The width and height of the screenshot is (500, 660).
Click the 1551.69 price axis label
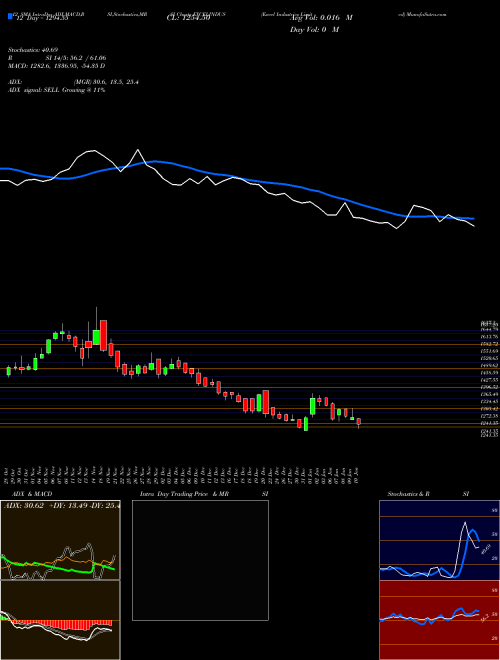coord(489,351)
